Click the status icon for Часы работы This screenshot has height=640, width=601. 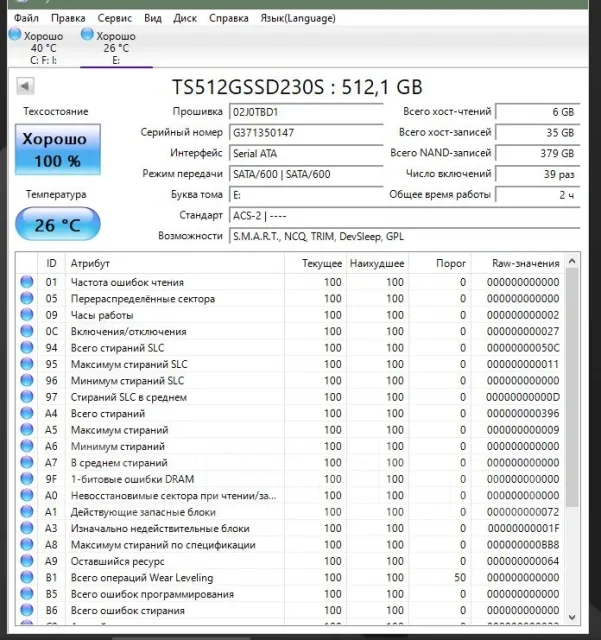tap(27, 315)
